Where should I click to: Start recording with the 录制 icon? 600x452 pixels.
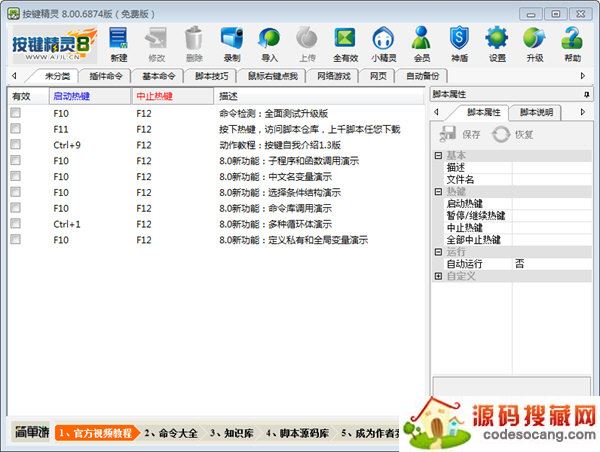[232, 44]
